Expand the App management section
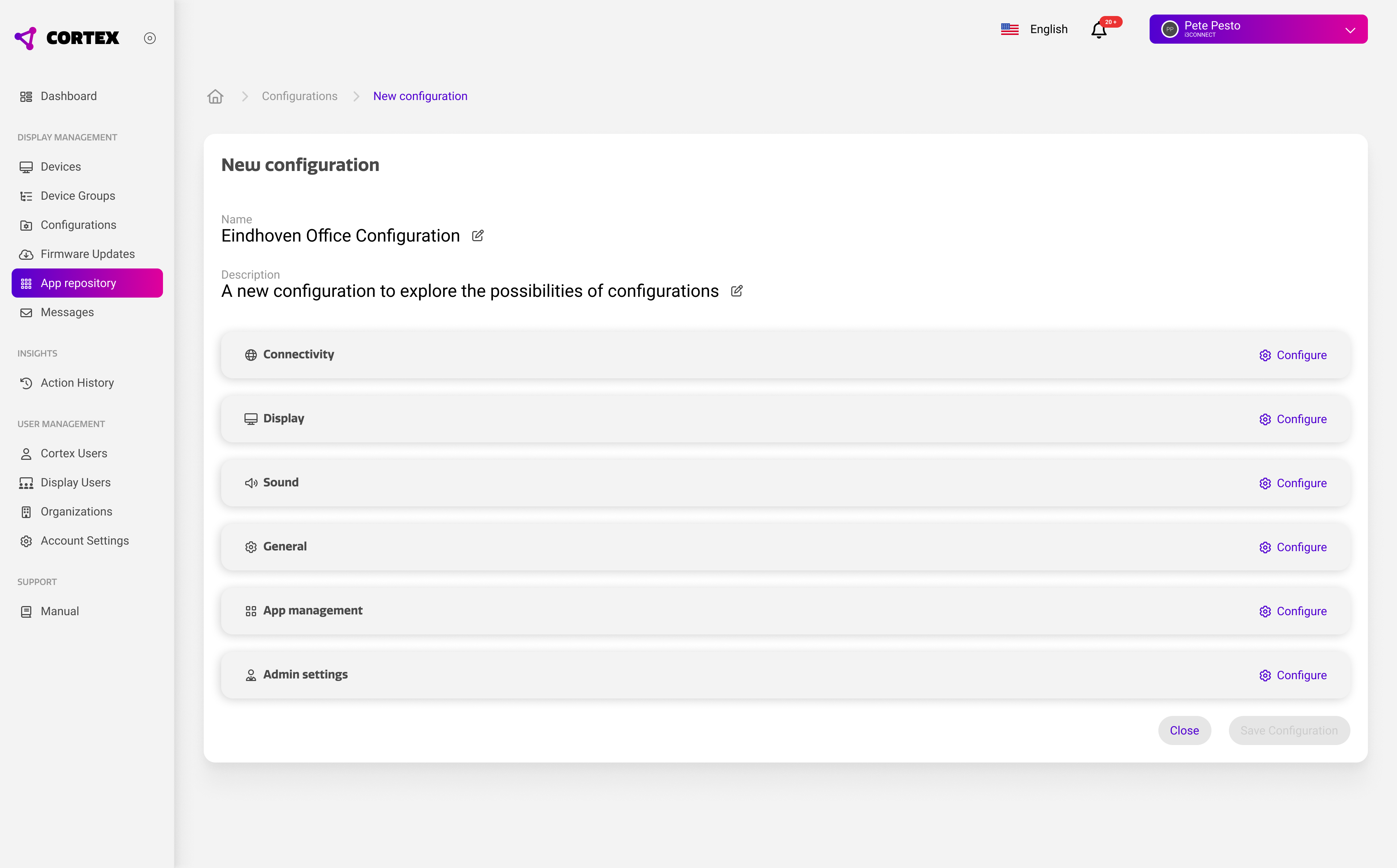The width and height of the screenshot is (1397, 868). [x=312, y=610]
